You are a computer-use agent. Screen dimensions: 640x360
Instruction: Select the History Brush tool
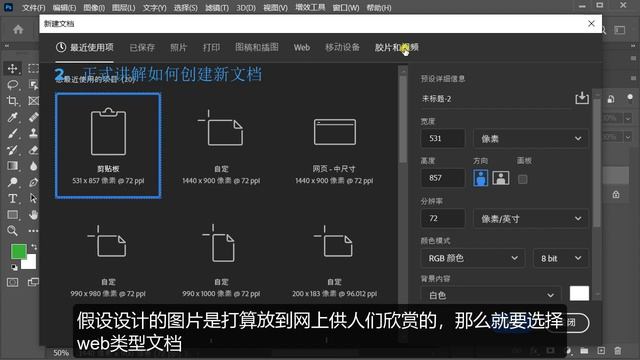[x=12, y=150]
